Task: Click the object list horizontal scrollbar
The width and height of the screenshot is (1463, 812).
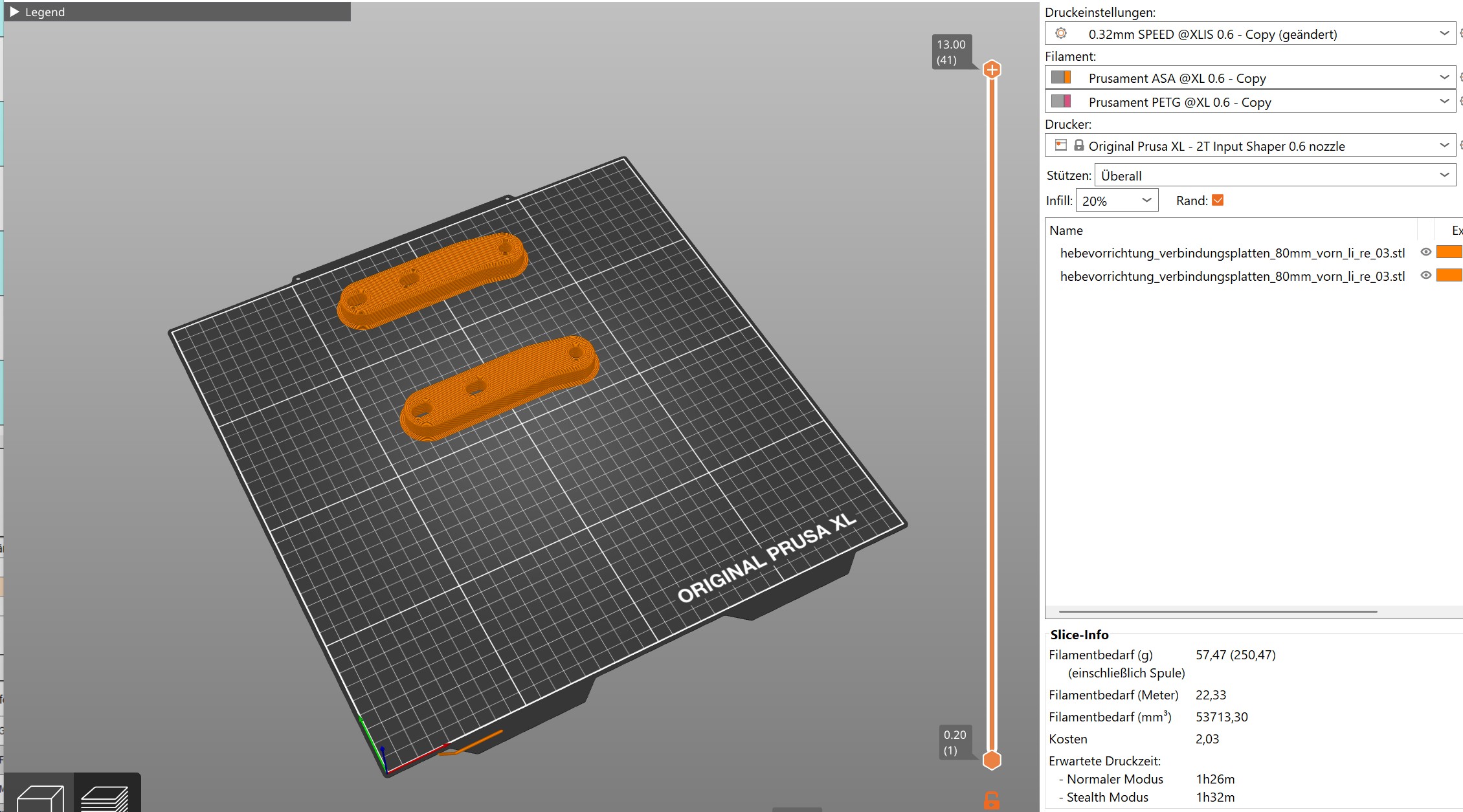Action: [x=1218, y=611]
